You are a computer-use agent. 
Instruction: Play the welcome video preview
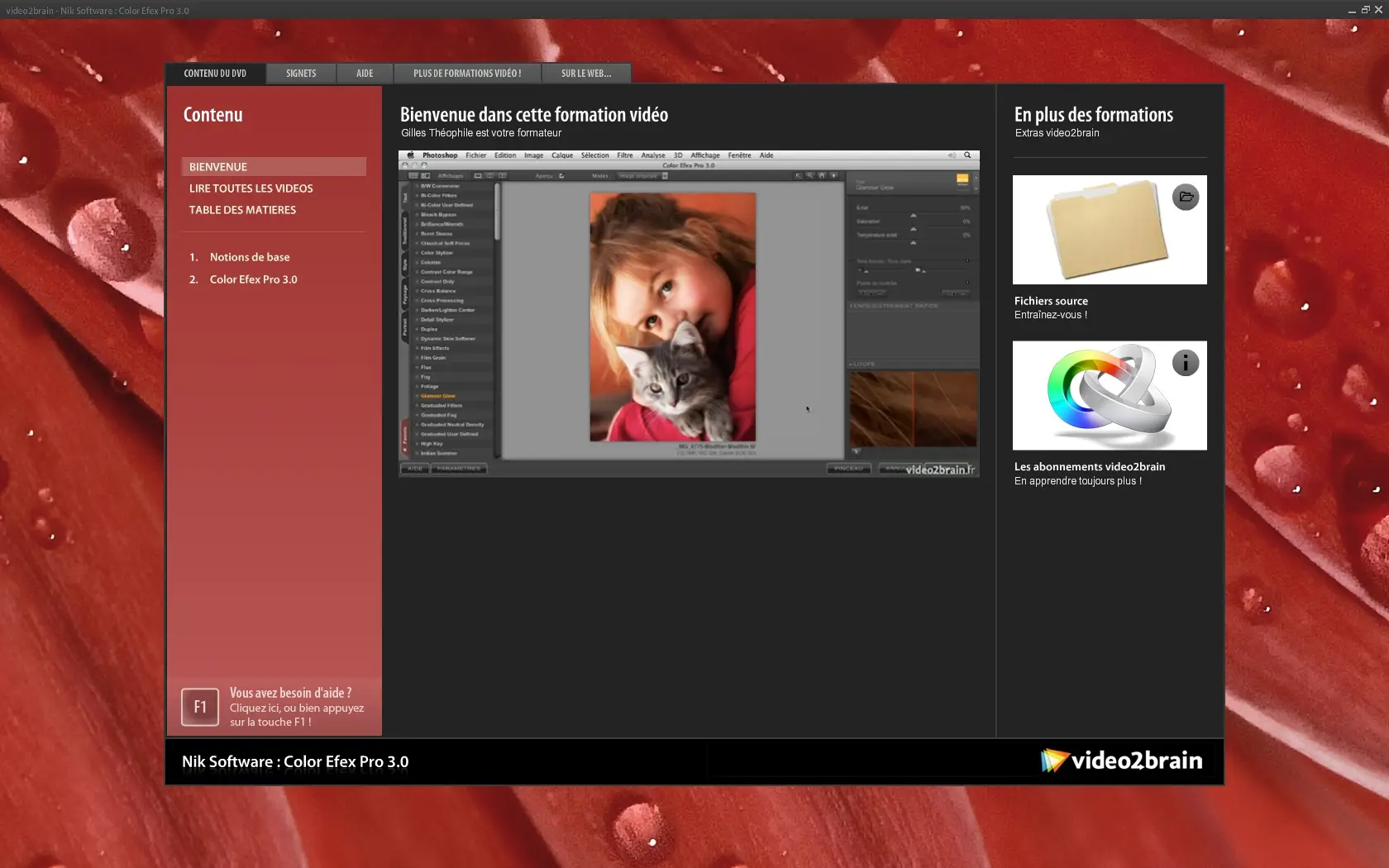pos(688,313)
